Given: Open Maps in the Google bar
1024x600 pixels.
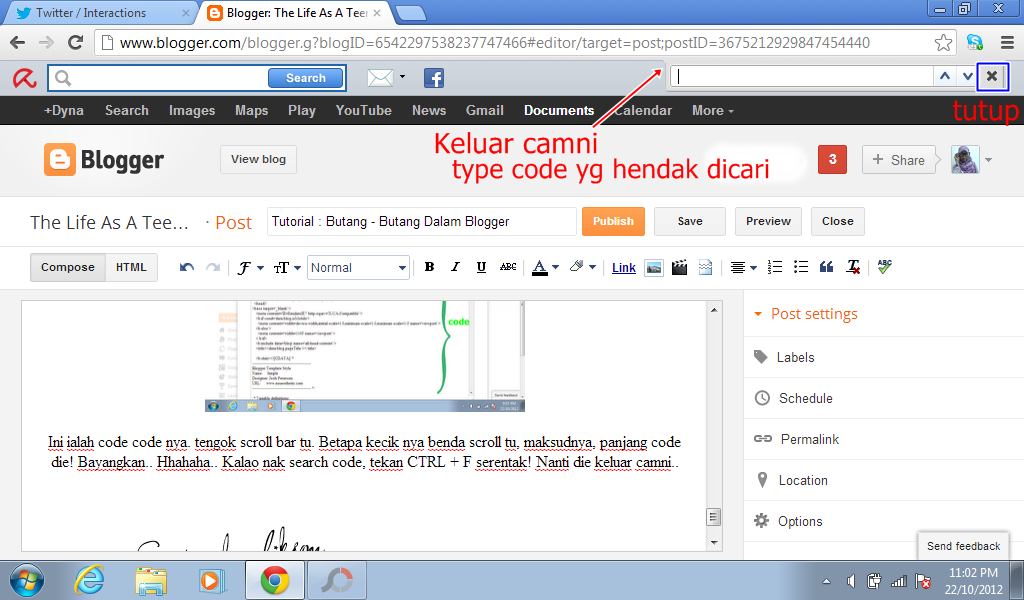Looking at the screenshot, I should click(x=251, y=110).
